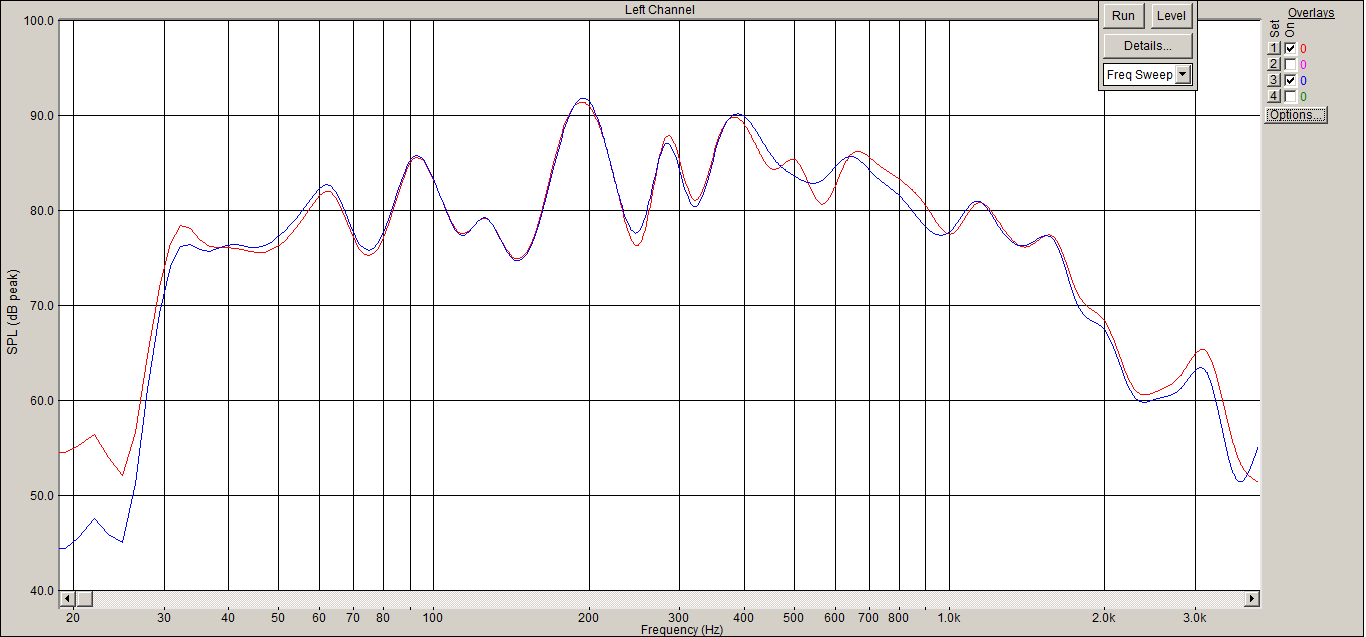The image size is (1366, 637).
Task: Click overlay Set button 1
Action: (1273, 48)
